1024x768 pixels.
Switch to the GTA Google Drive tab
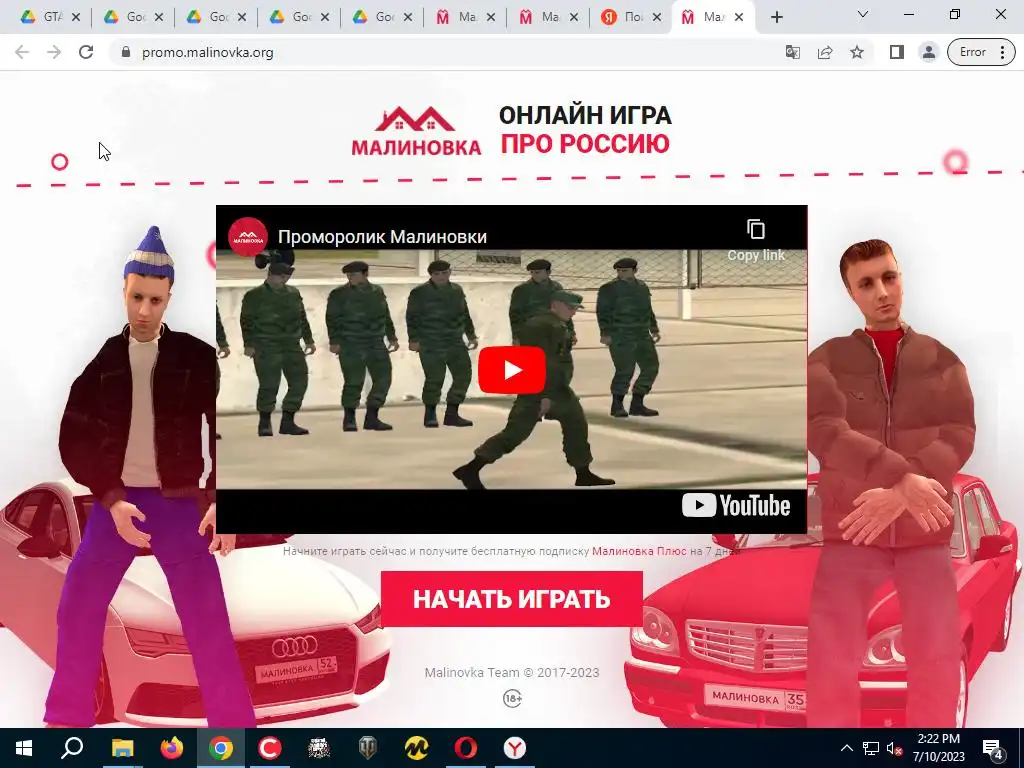[x=44, y=17]
